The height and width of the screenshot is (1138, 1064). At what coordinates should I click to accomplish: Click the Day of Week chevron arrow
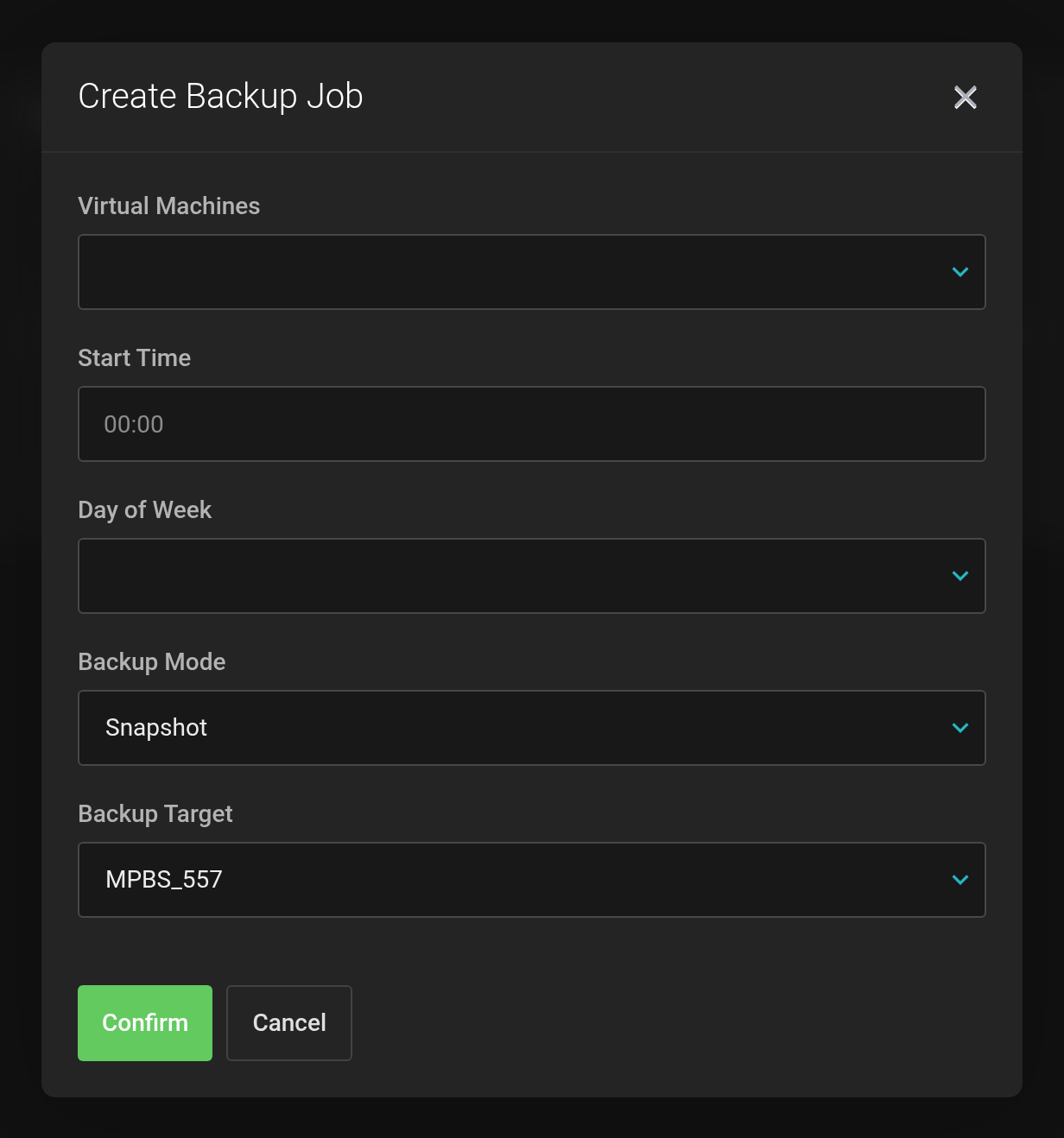tap(959, 576)
